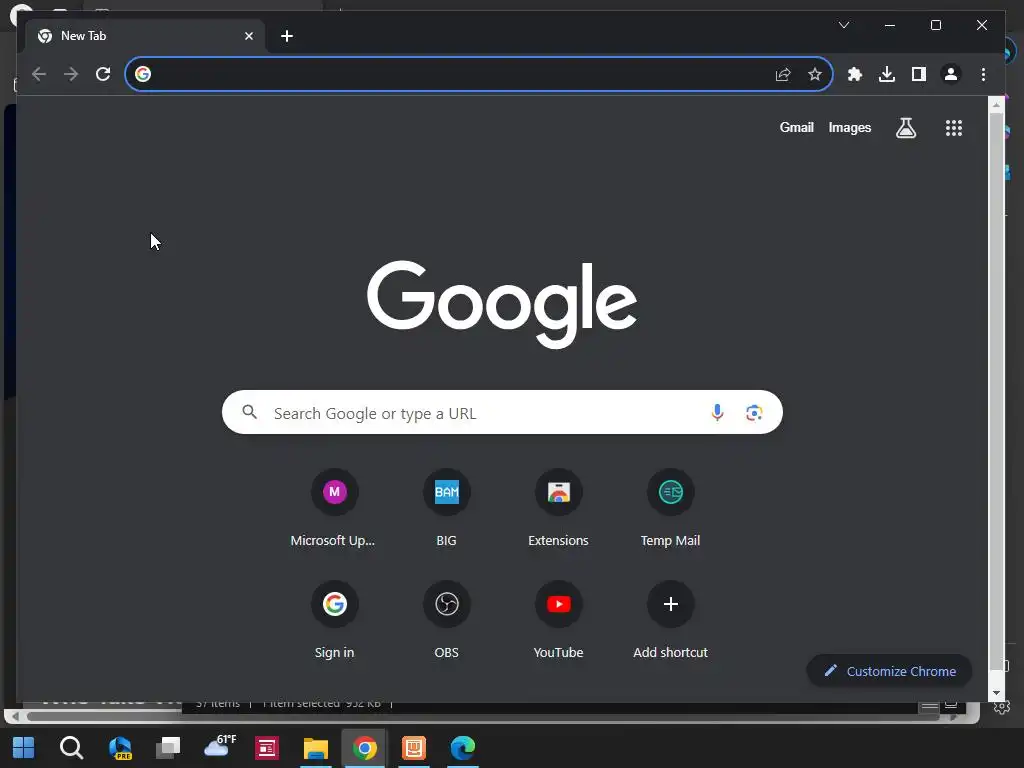This screenshot has width=1024, height=768.
Task: Open the Microsoft Up... shortcut
Action: point(334,509)
